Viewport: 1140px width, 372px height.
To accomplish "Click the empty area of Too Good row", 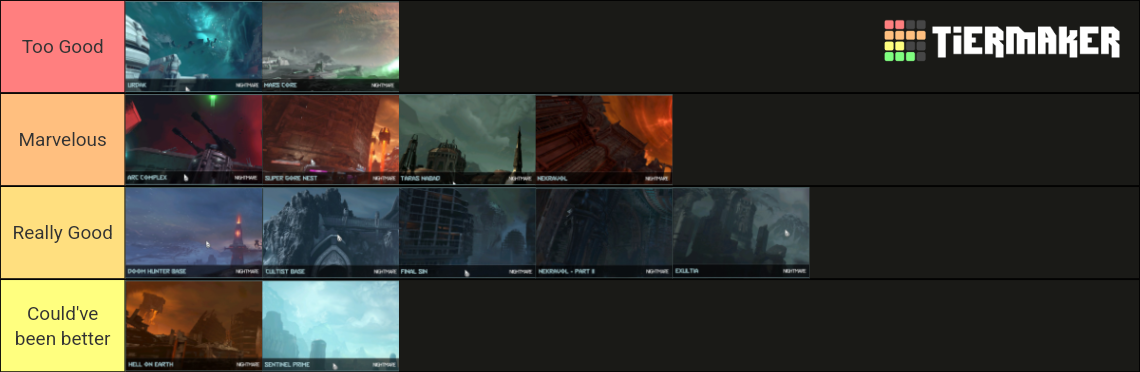I will pyautogui.click(x=633, y=46).
